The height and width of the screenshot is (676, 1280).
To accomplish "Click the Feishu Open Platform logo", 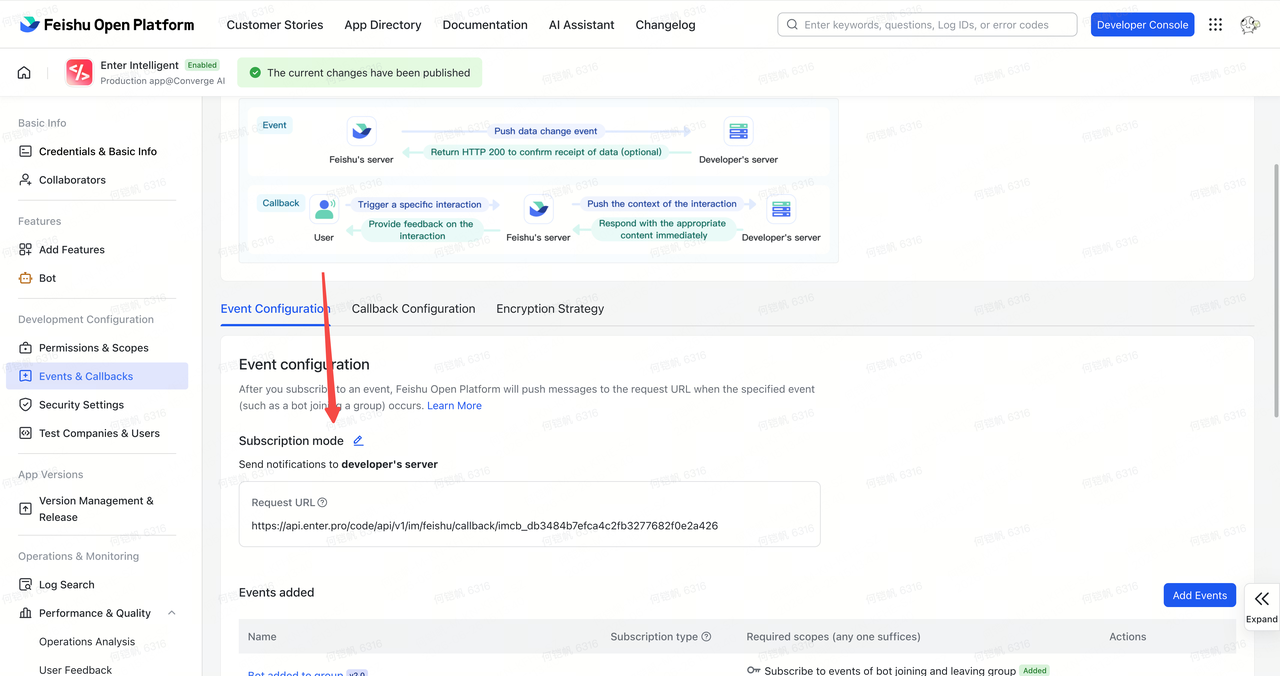I will coord(107,25).
